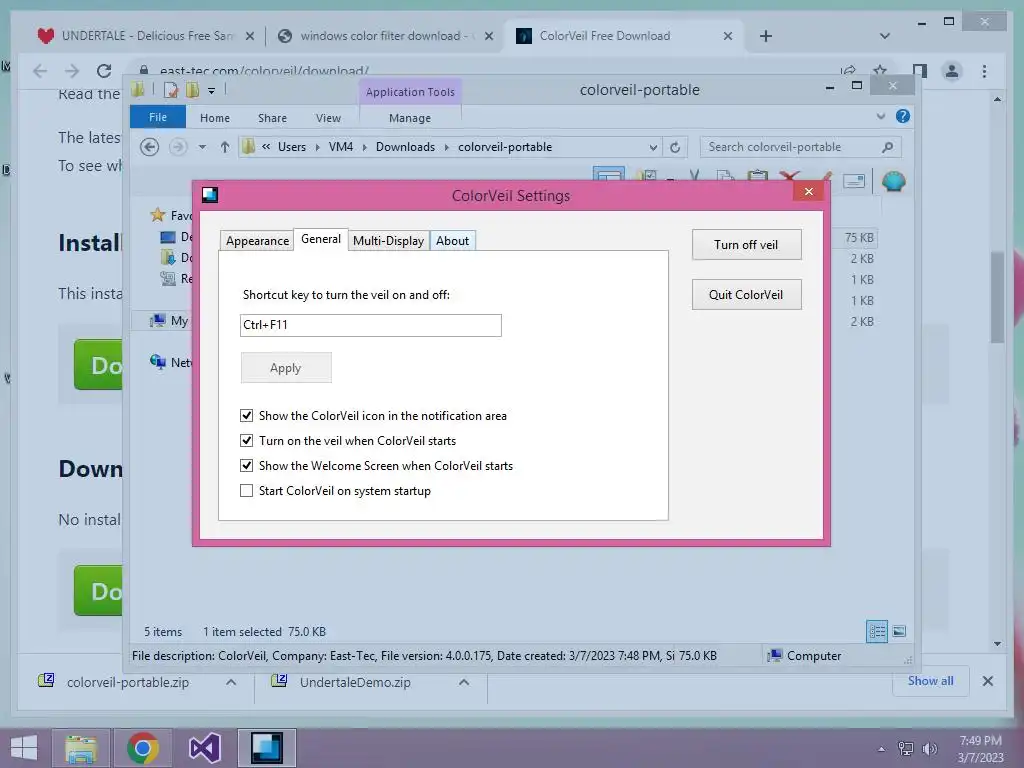Click the New folder icon in quick access toolbar
The image size is (1024, 768).
192,90
